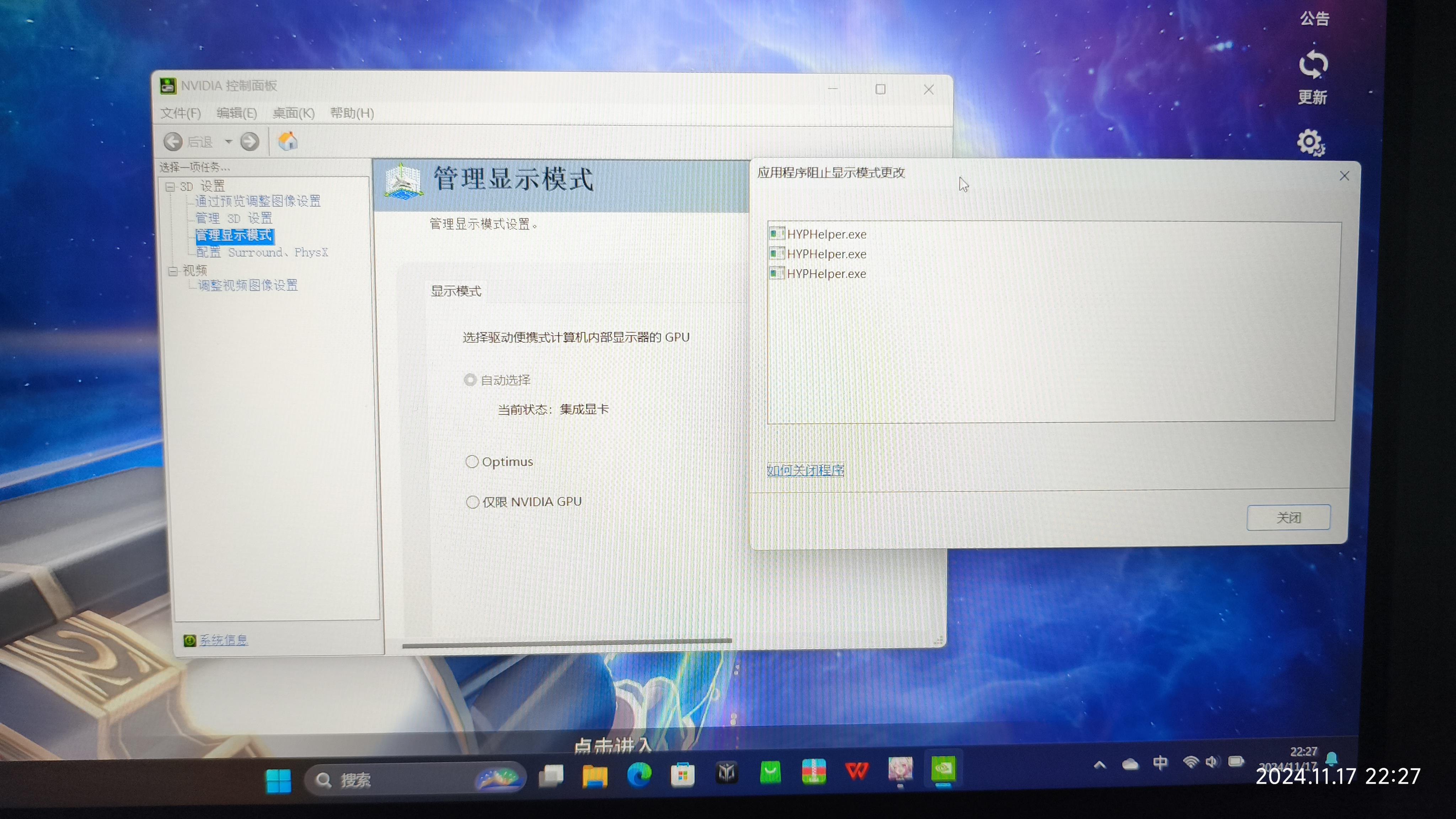1456x819 pixels.
Task: Open the gear settings icon on desktop
Action: coord(1311,143)
